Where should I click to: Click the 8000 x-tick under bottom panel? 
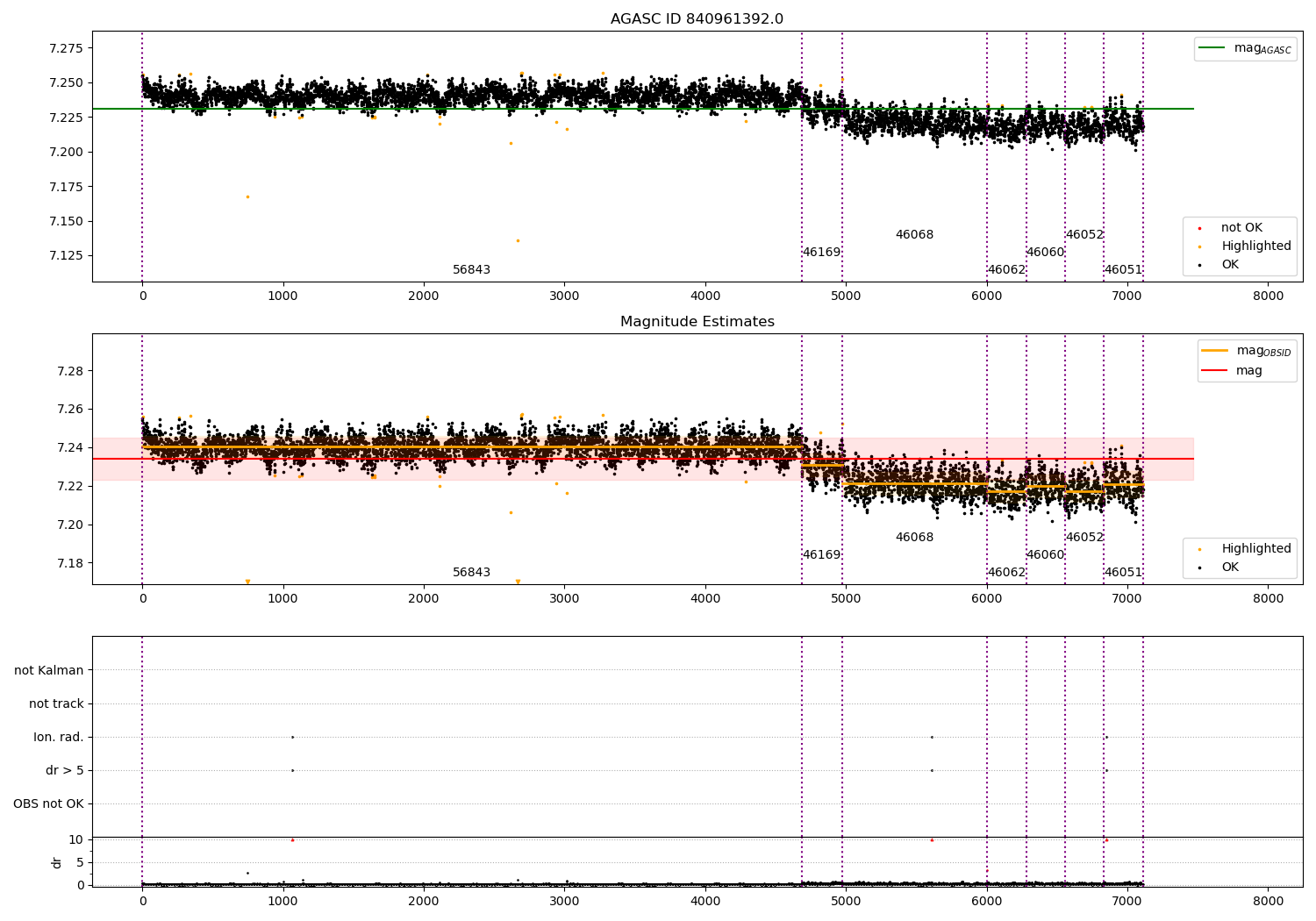[1268, 902]
